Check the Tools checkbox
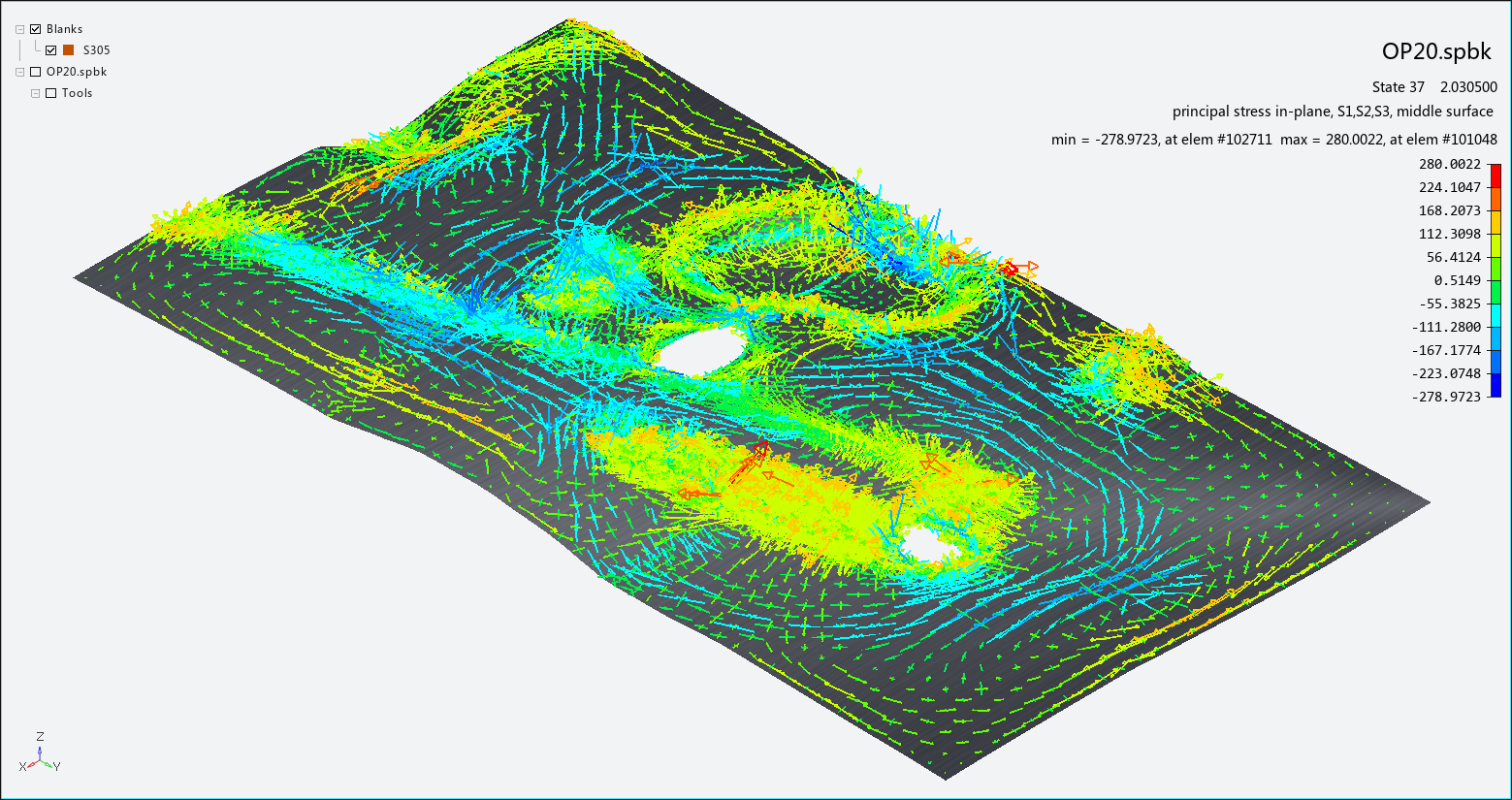 click(x=51, y=93)
